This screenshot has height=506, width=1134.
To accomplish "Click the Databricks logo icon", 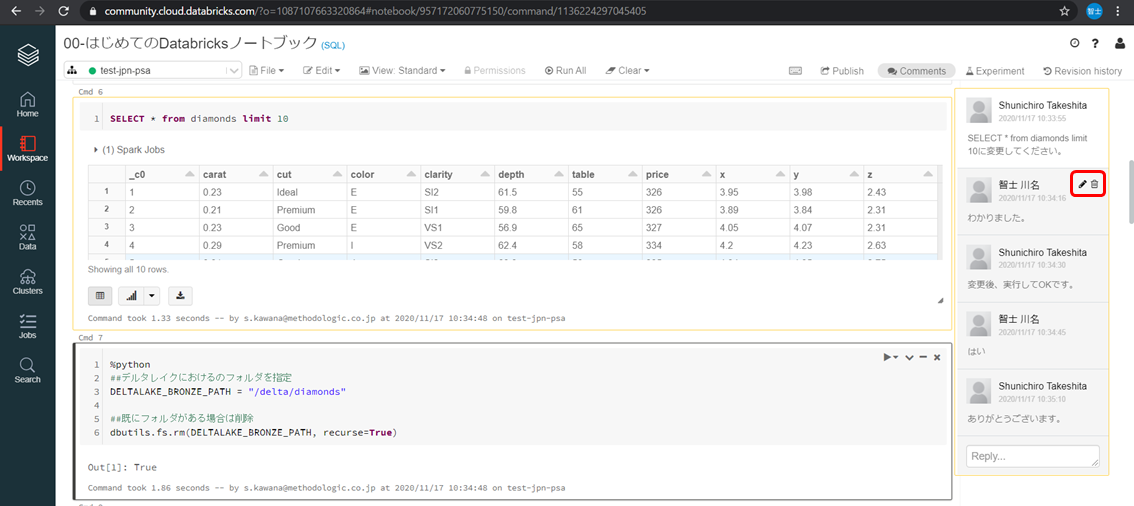I will click(27, 55).
